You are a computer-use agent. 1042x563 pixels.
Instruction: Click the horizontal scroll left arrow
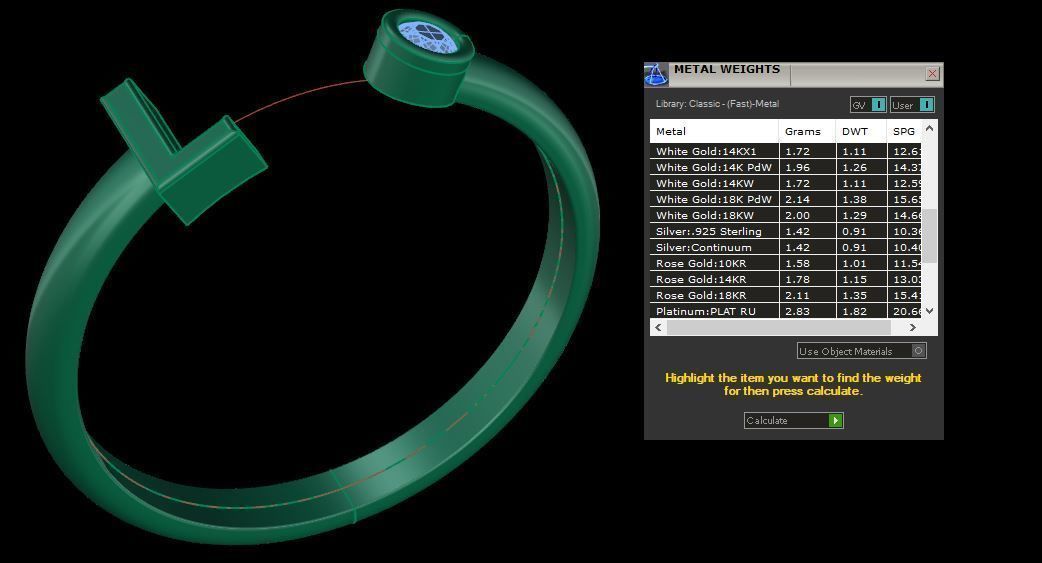pos(659,327)
